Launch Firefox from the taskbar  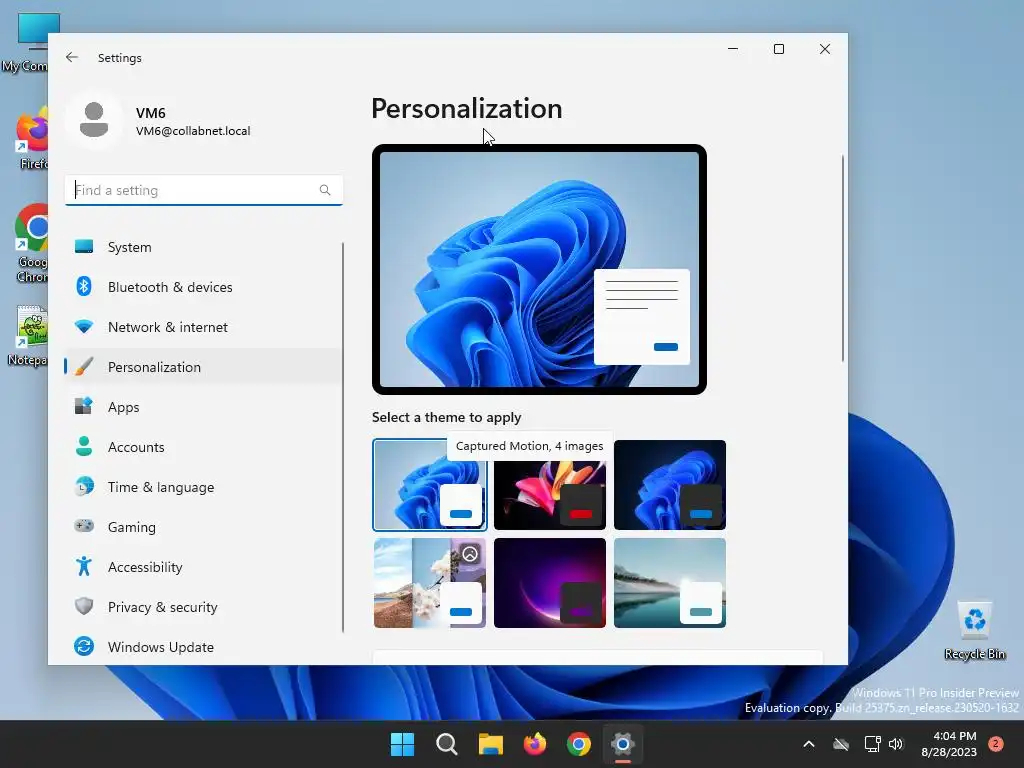point(535,744)
